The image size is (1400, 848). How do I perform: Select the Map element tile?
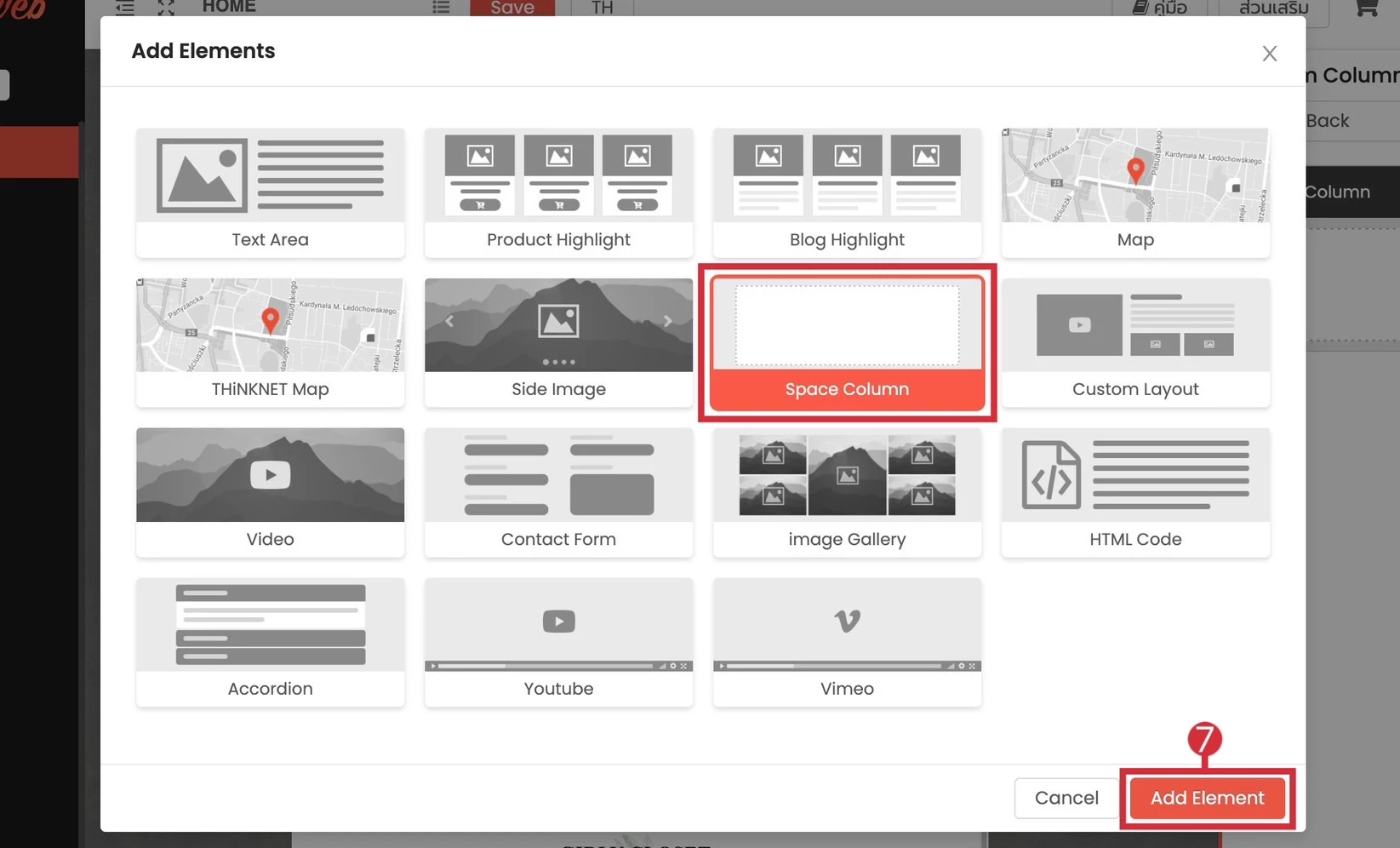(x=1135, y=192)
